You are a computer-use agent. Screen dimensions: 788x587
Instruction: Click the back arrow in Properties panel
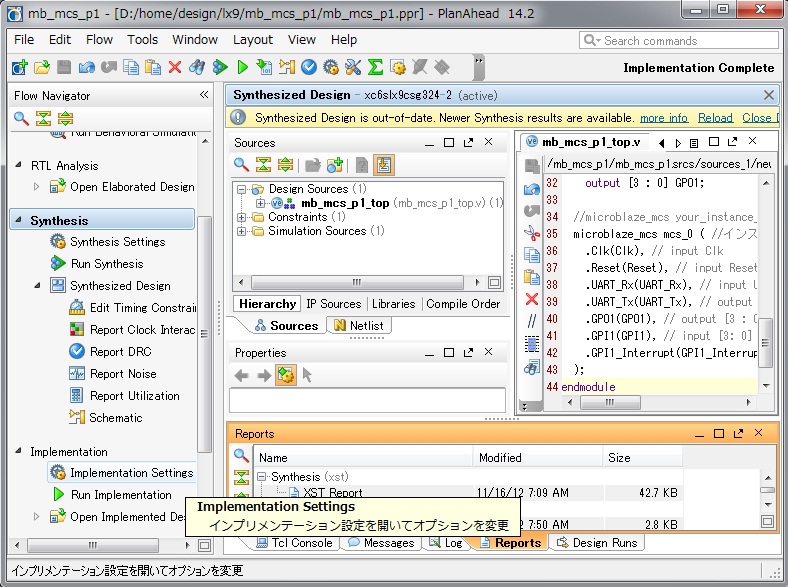pos(242,375)
